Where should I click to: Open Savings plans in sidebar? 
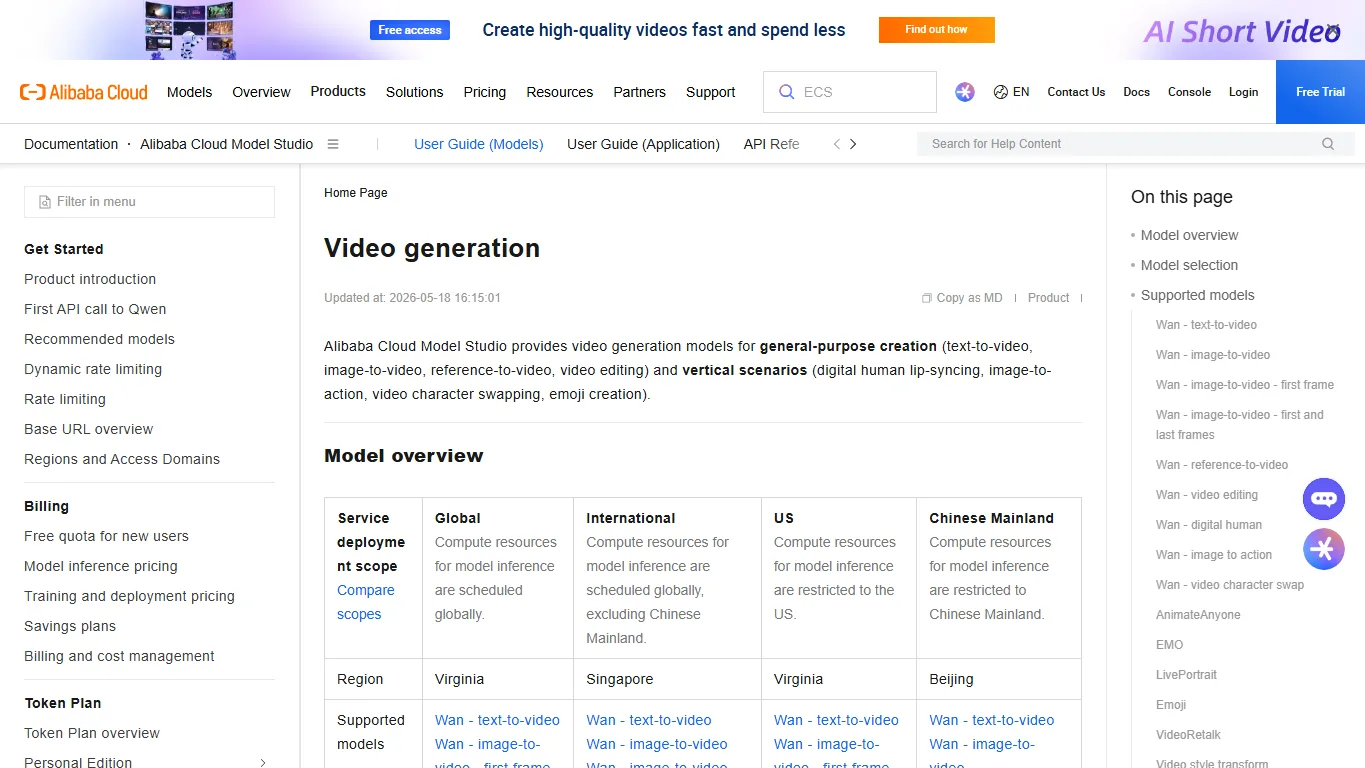[x=70, y=626]
